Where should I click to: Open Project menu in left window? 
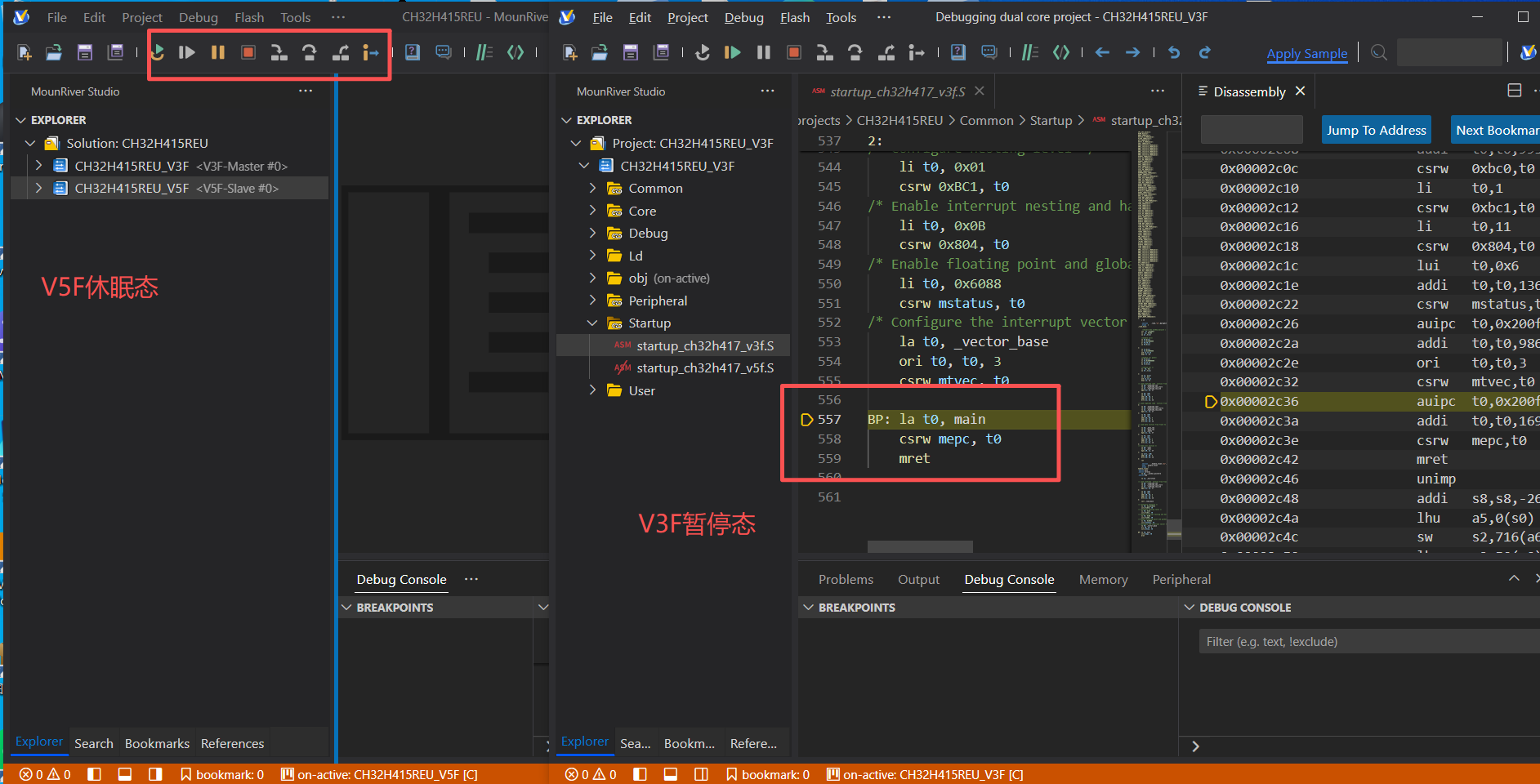[142, 17]
